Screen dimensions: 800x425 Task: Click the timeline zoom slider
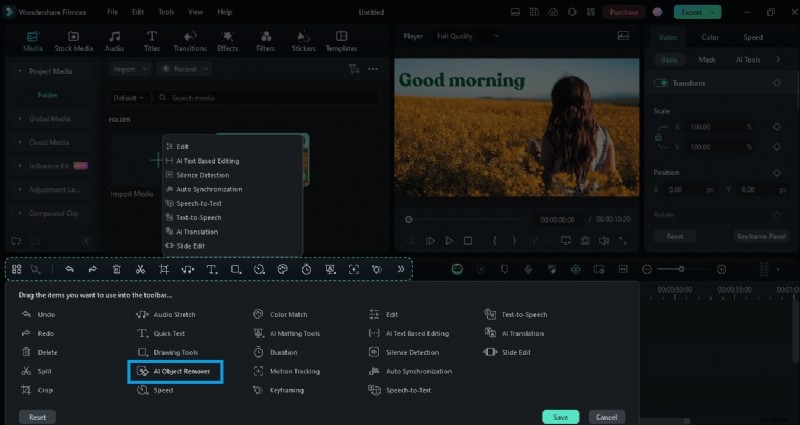pos(683,269)
